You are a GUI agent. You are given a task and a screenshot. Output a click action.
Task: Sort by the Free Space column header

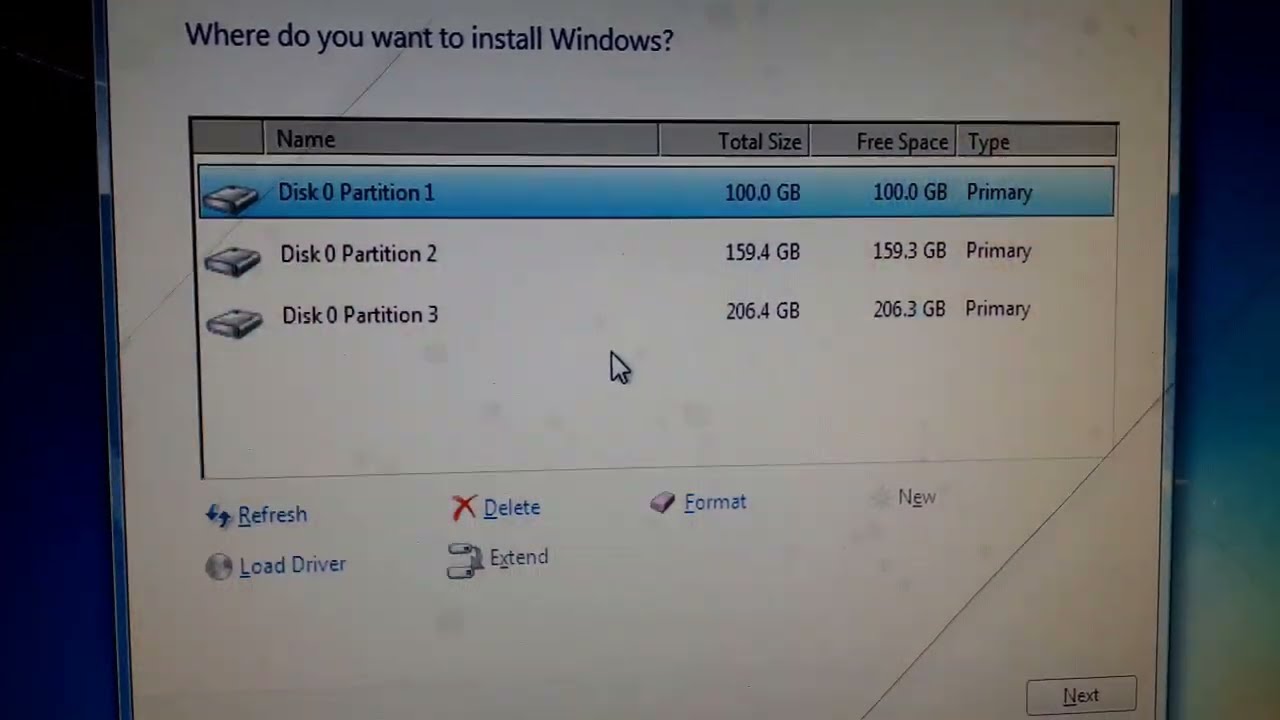(x=883, y=142)
